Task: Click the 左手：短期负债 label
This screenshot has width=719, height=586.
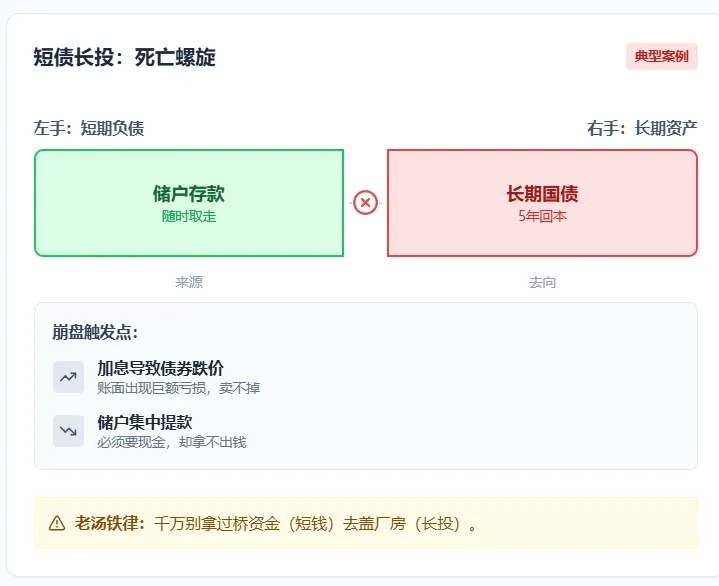Action: [89, 128]
